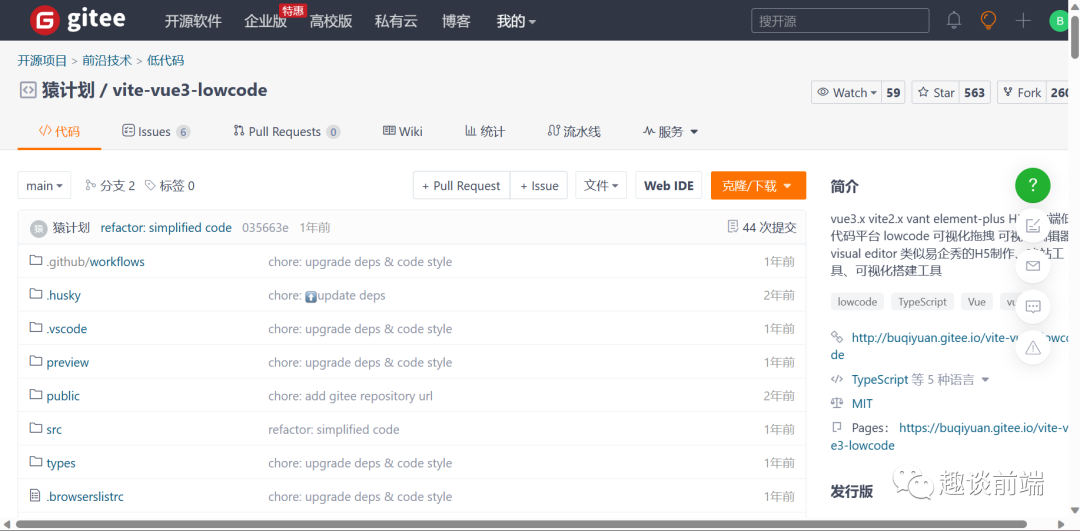Screen dimensions: 1080x531
Task: Open the main branch dropdown
Action: tap(44, 185)
